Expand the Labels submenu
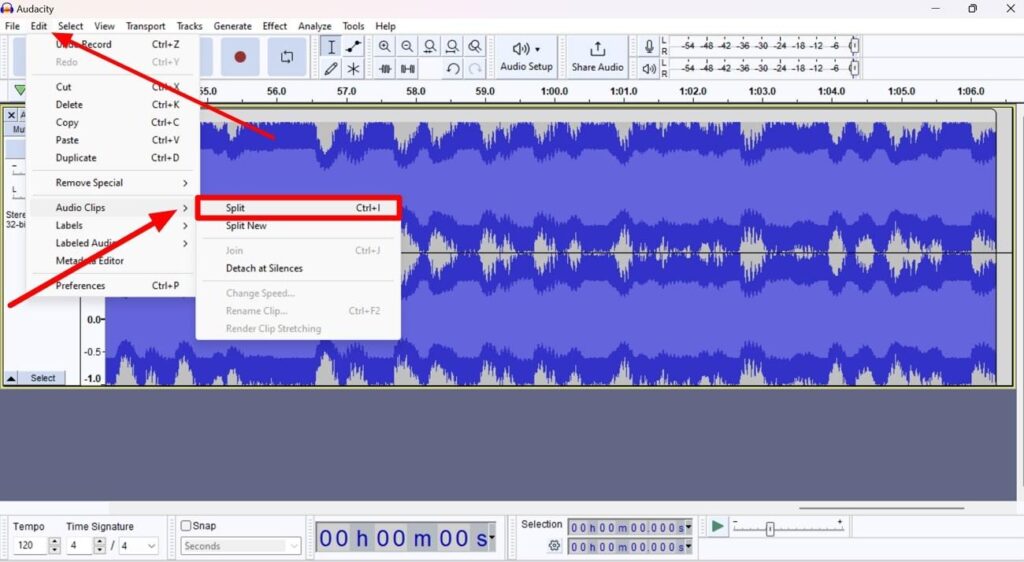The height and width of the screenshot is (562, 1024). 114,225
